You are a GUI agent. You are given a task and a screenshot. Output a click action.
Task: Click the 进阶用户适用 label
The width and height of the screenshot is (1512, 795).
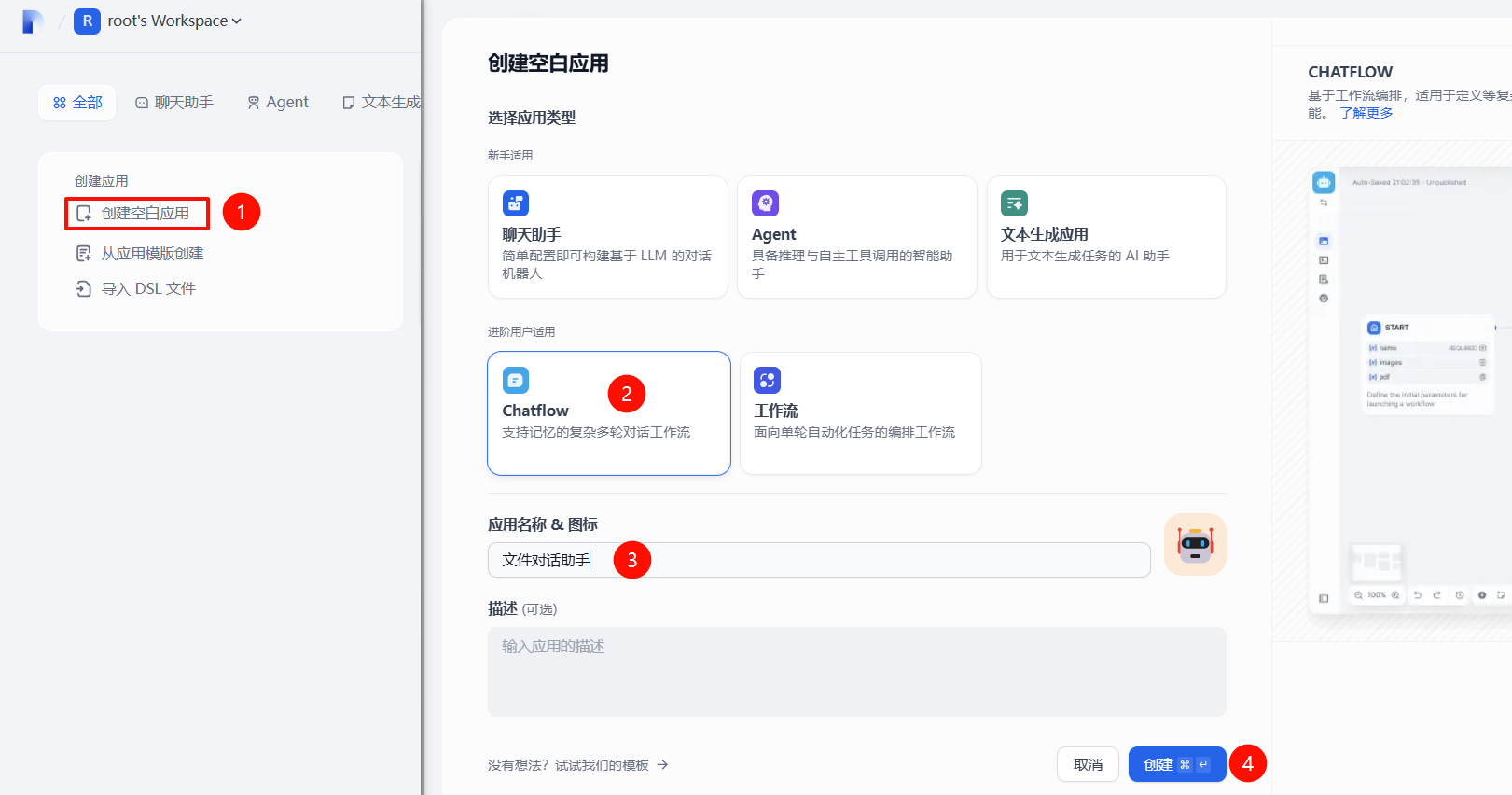pos(521,332)
